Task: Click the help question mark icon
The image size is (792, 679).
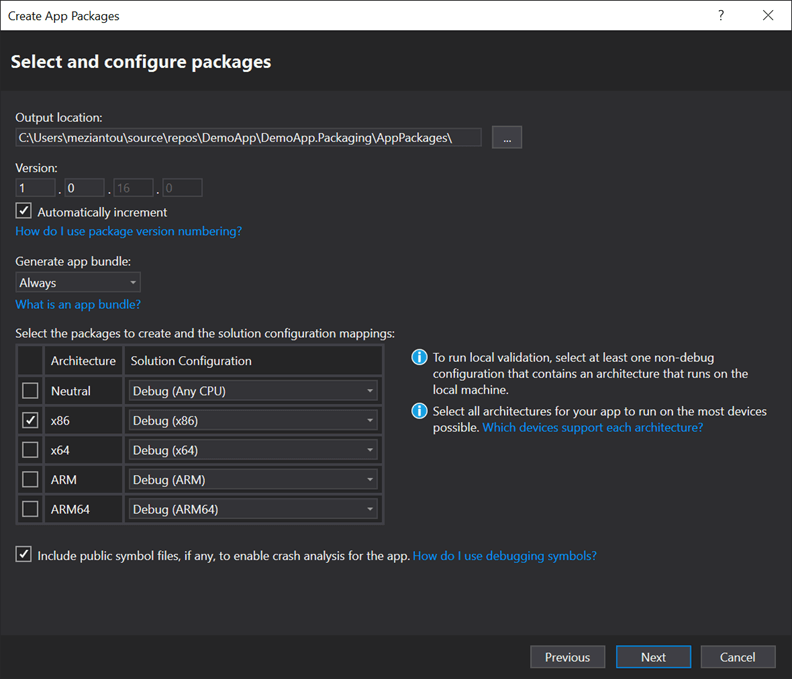Action: [x=721, y=15]
